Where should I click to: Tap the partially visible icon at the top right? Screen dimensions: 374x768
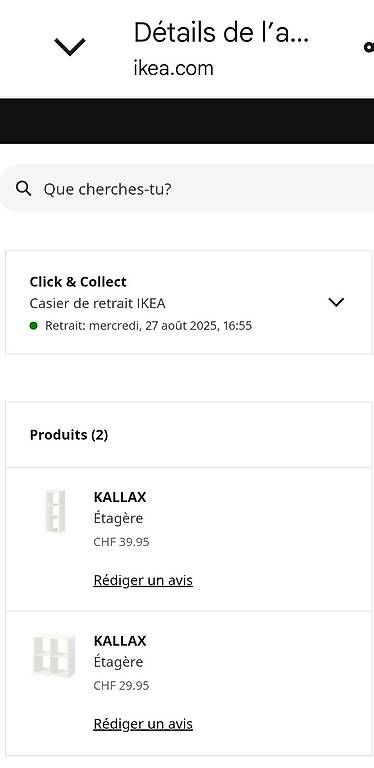point(369,47)
